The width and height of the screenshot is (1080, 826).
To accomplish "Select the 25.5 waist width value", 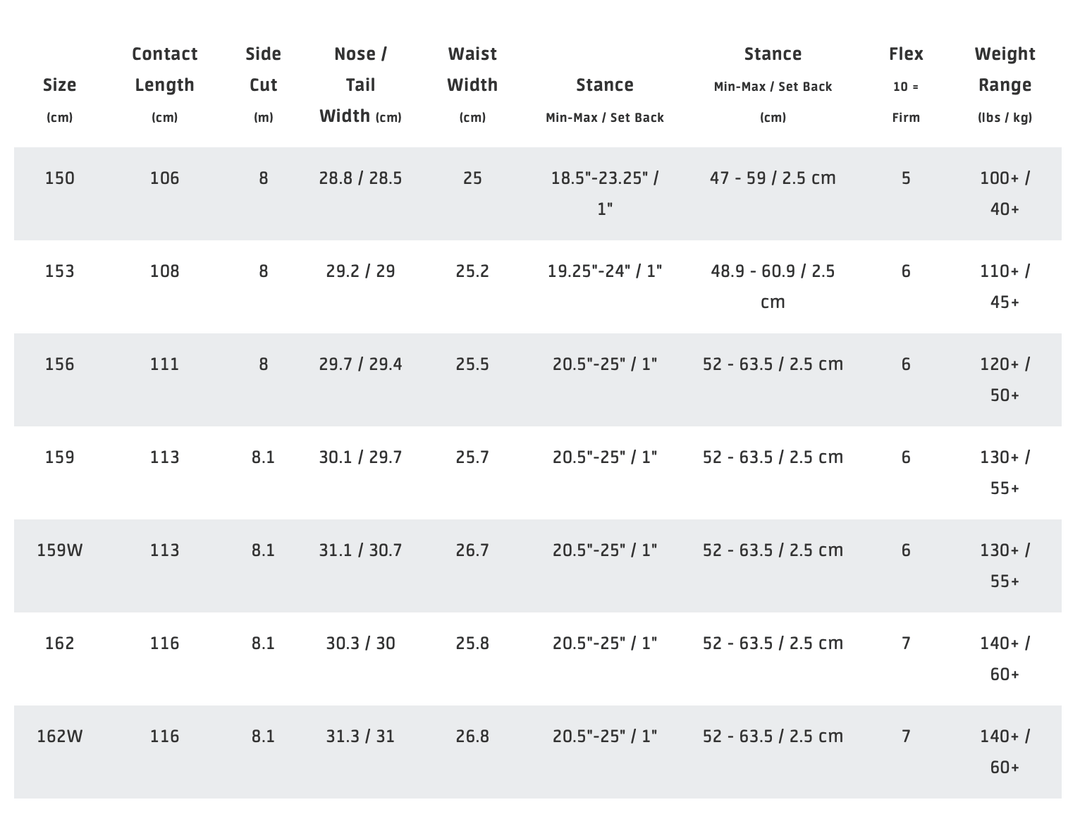I will [472, 364].
